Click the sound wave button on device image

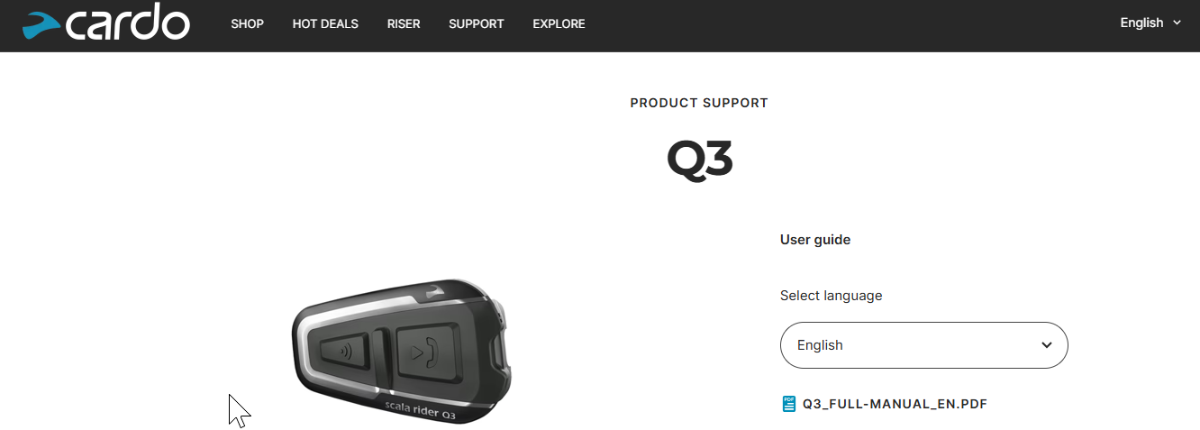coord(342,351)
